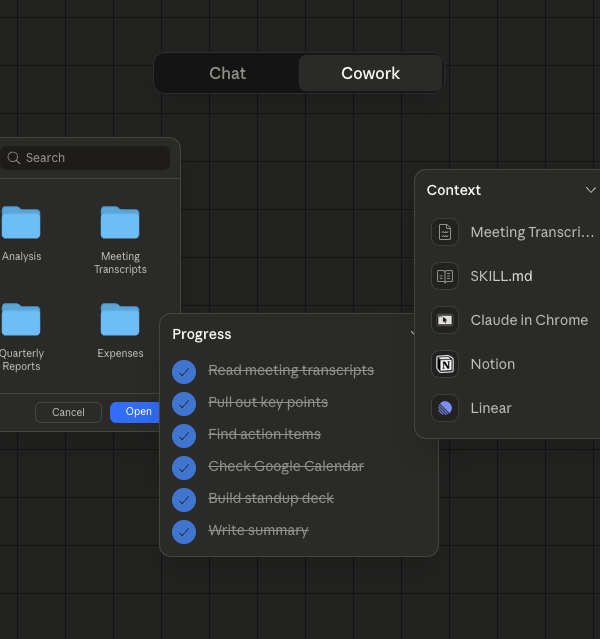
Task: Click the Notion icon in Context
Action: [445, 364]
